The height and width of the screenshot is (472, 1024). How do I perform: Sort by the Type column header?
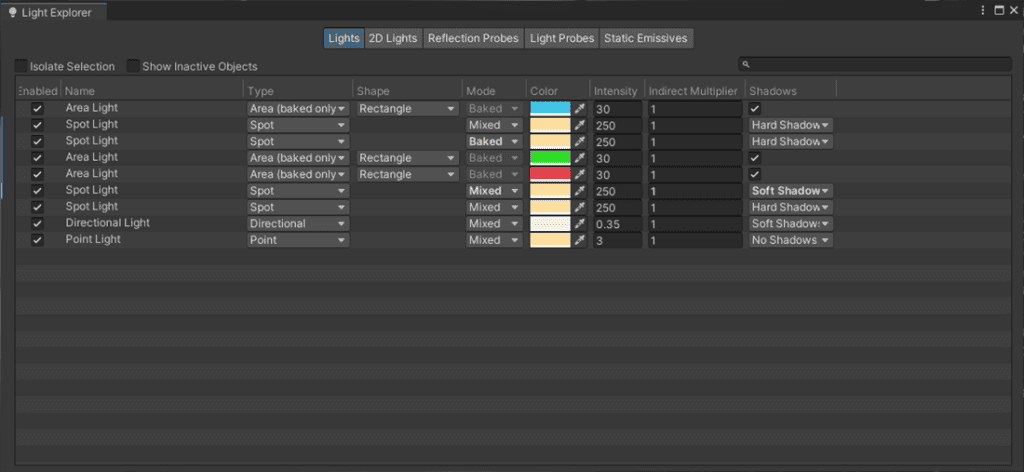[x=298, y=91]
